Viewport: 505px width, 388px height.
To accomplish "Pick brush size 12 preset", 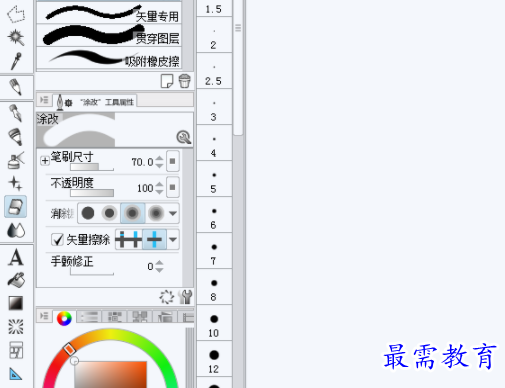I will (x=214, y=359).
